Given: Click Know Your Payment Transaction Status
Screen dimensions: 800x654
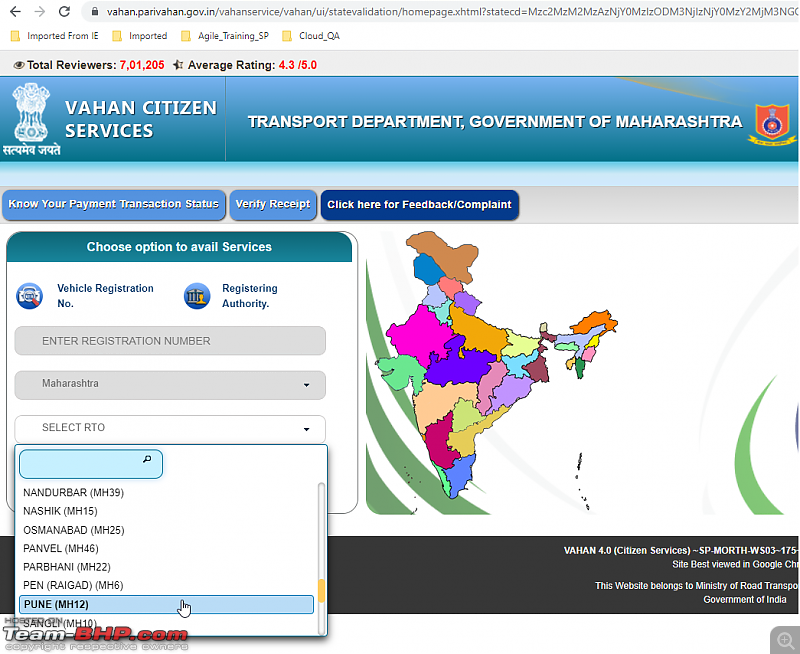Looking at the screenshot, I should pos(114,205).
